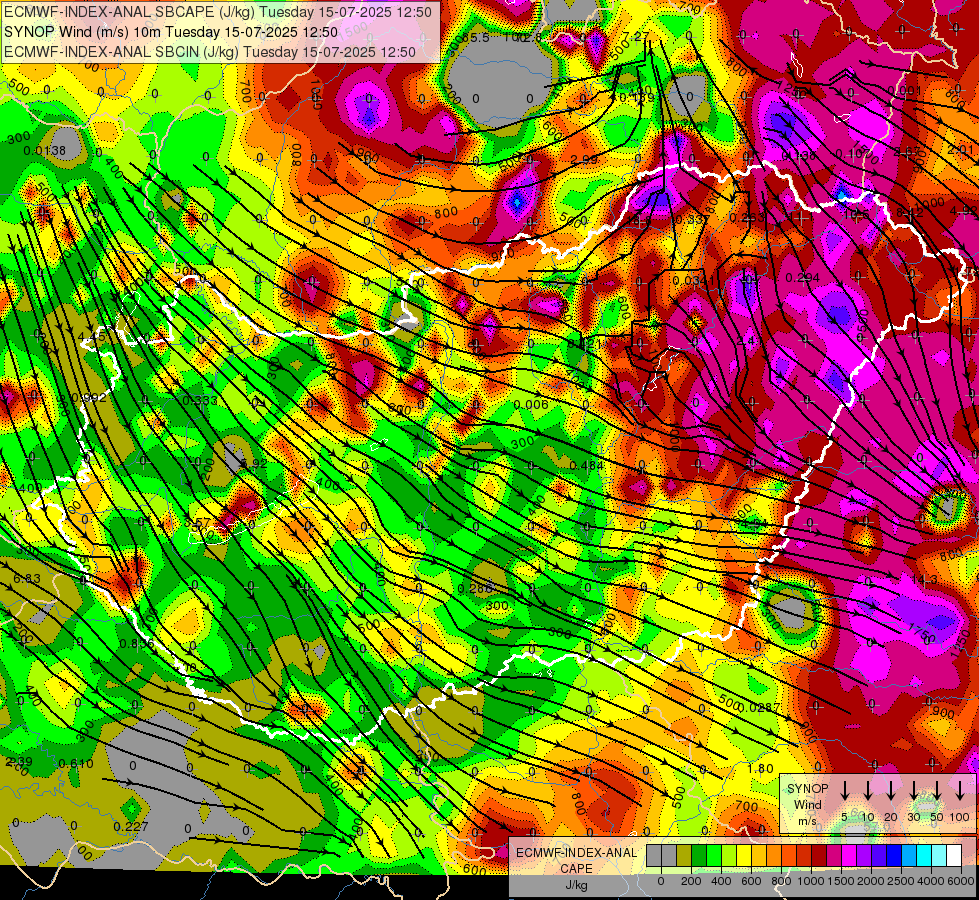Screen dimensions: 979x900
Task: Click the 30 m/s wind arrow in legend
Action: coord(914,791)
